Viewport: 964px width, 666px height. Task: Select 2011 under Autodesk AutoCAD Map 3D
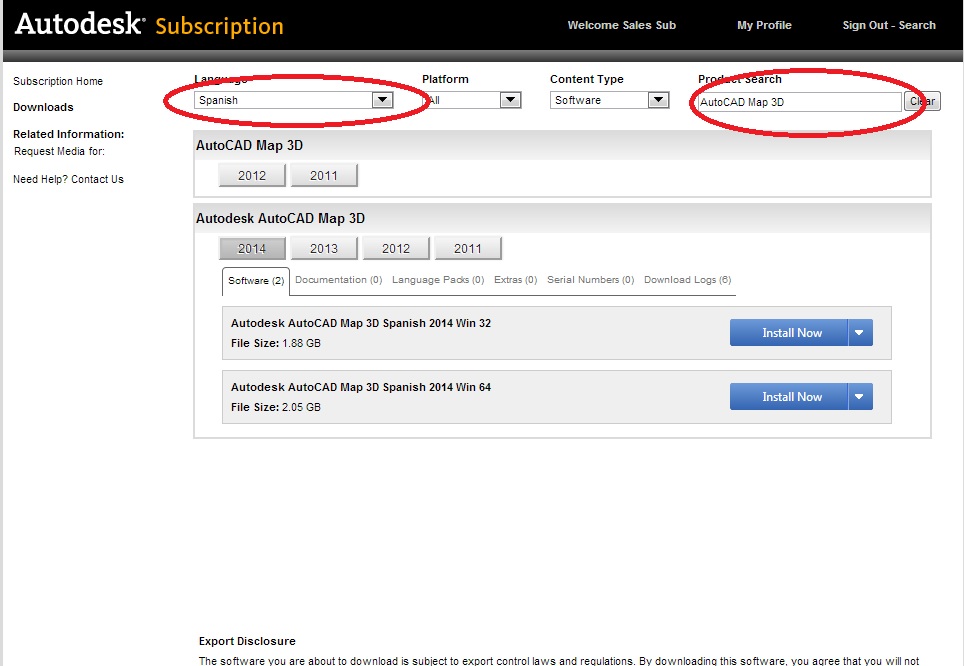(x=468, y=248)
